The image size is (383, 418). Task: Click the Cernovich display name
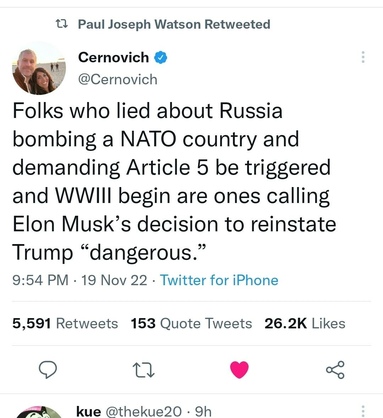(x=113, y=57)
